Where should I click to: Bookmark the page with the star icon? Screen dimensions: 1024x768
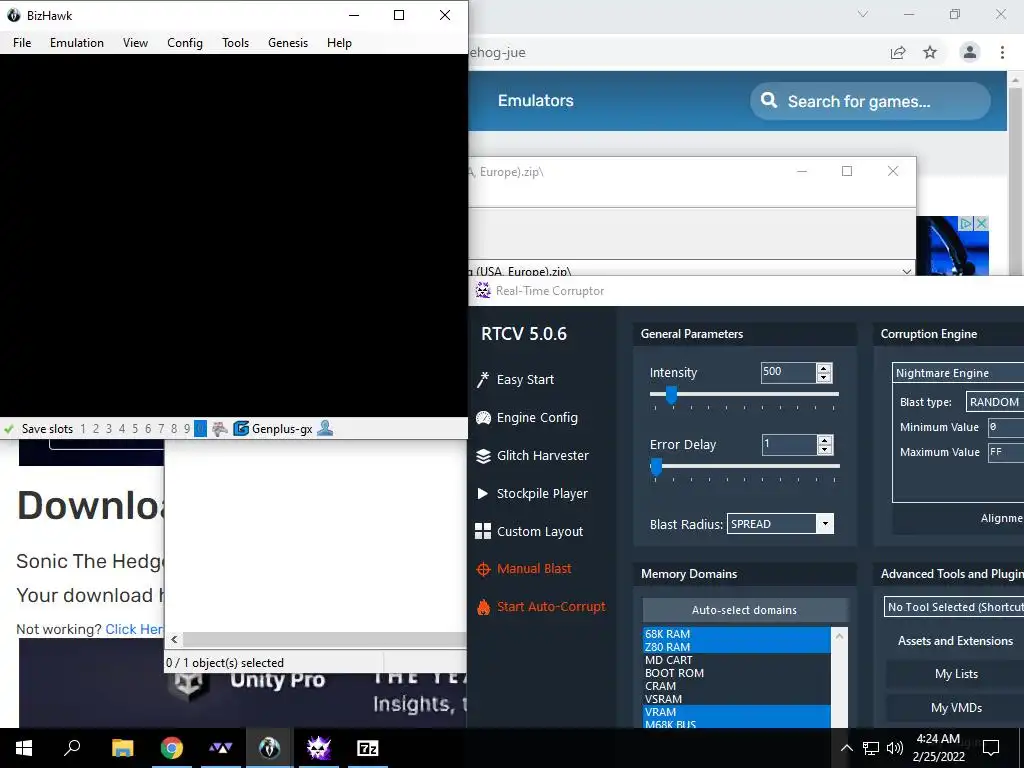pos(930,52)
